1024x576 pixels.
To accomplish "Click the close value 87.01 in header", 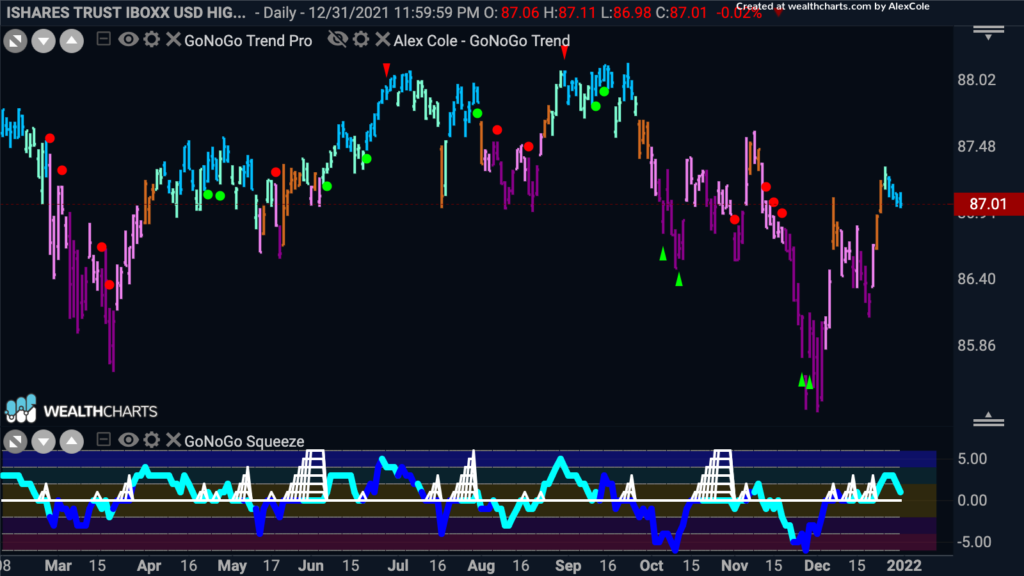I will coord(688,12).
